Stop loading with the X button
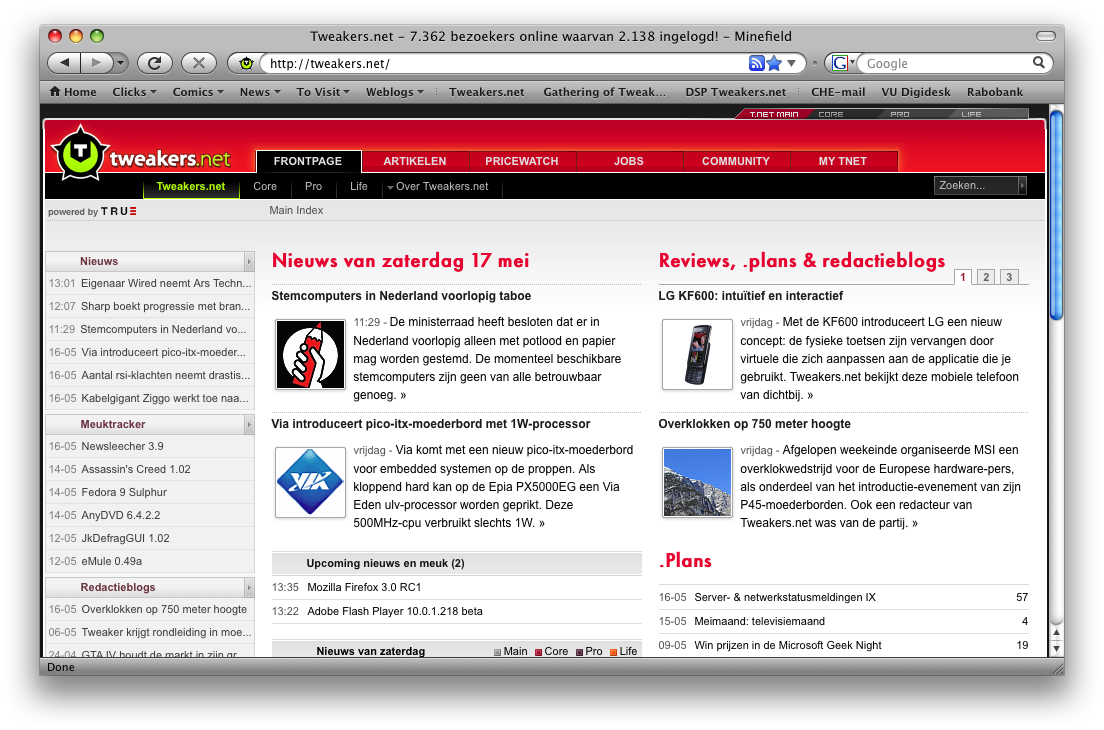 coord(199,63)
